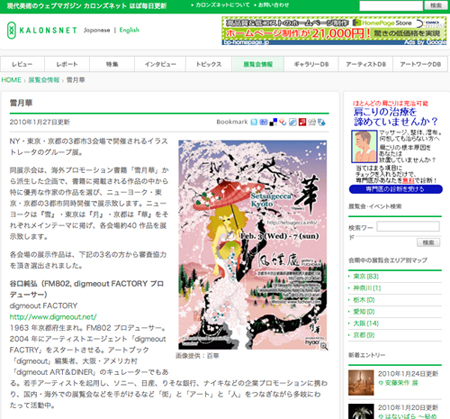Click the magnifier enlarge icon on the poster
Image resolution: width=450 pixels, height=419 pixels.
click(324, 346)
